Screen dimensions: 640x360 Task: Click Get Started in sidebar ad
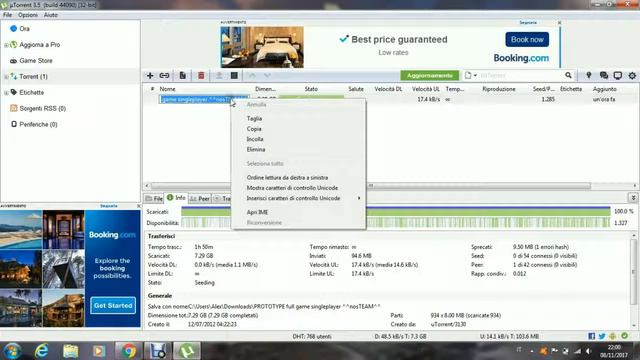pyautogui.click(x=113, y=305)
